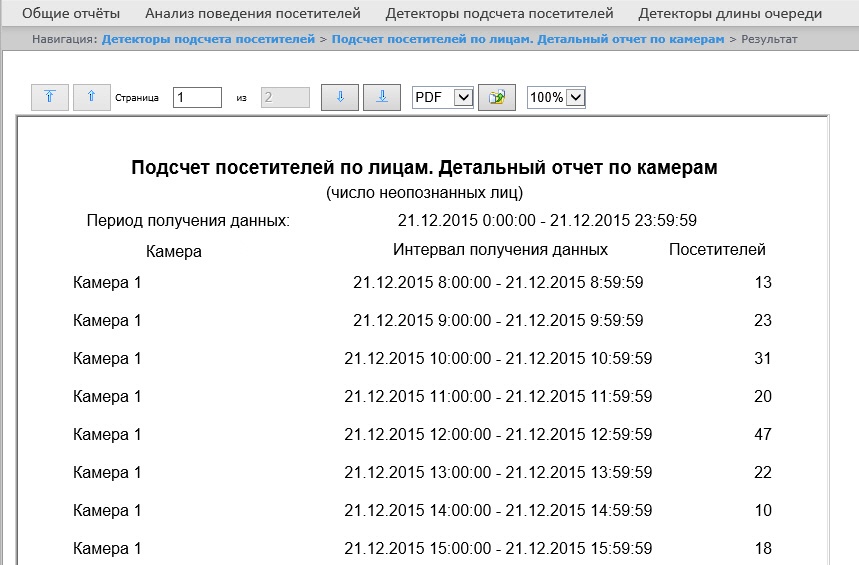Click the Результат breadcrumb item

click(x=769, y=39)
